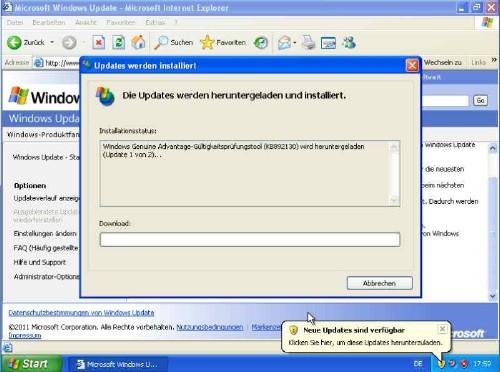Click the Start button
Screen dimensions: 500x372
point(31,363)
